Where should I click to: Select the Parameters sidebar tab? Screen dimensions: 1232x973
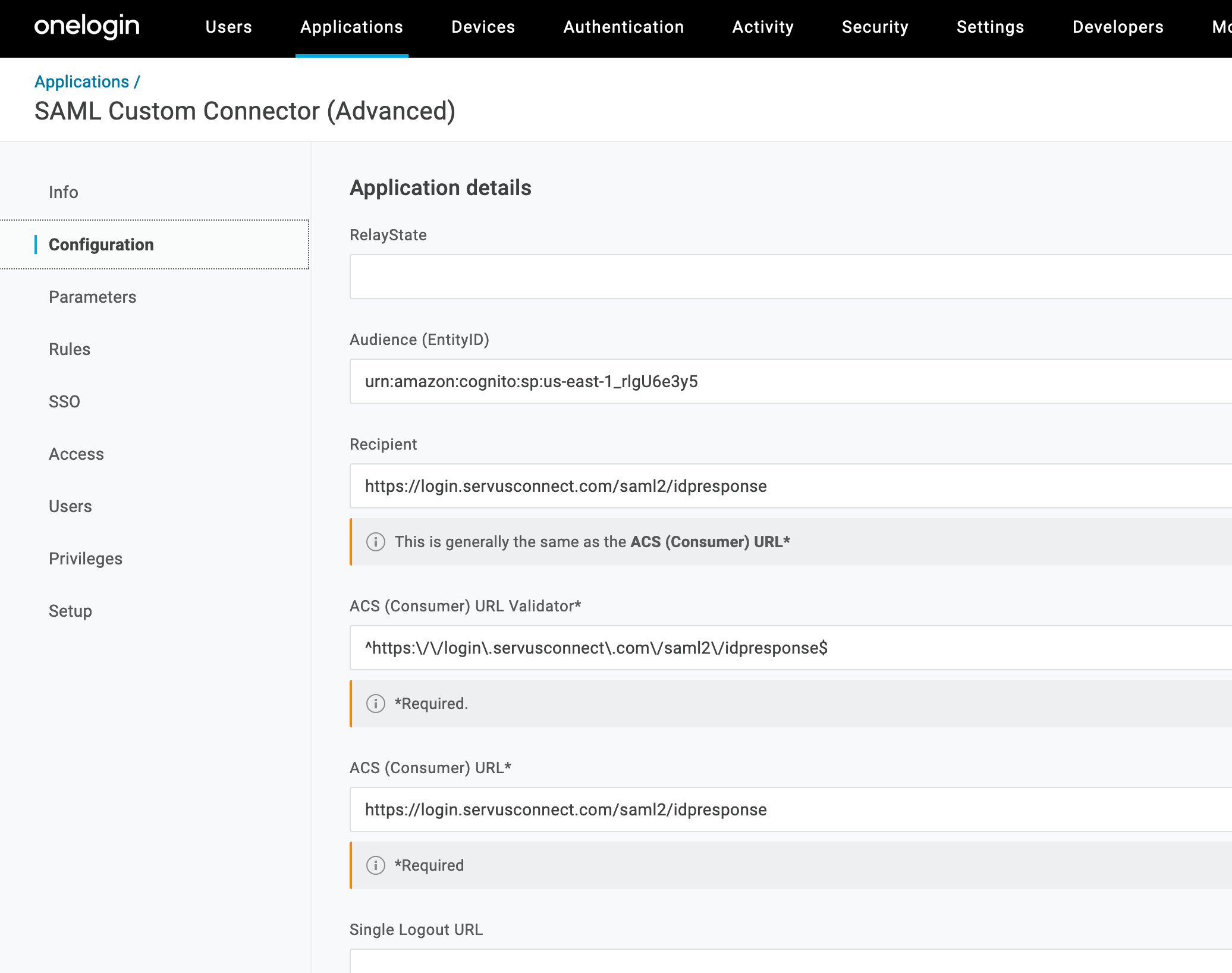tap(92, 297)
